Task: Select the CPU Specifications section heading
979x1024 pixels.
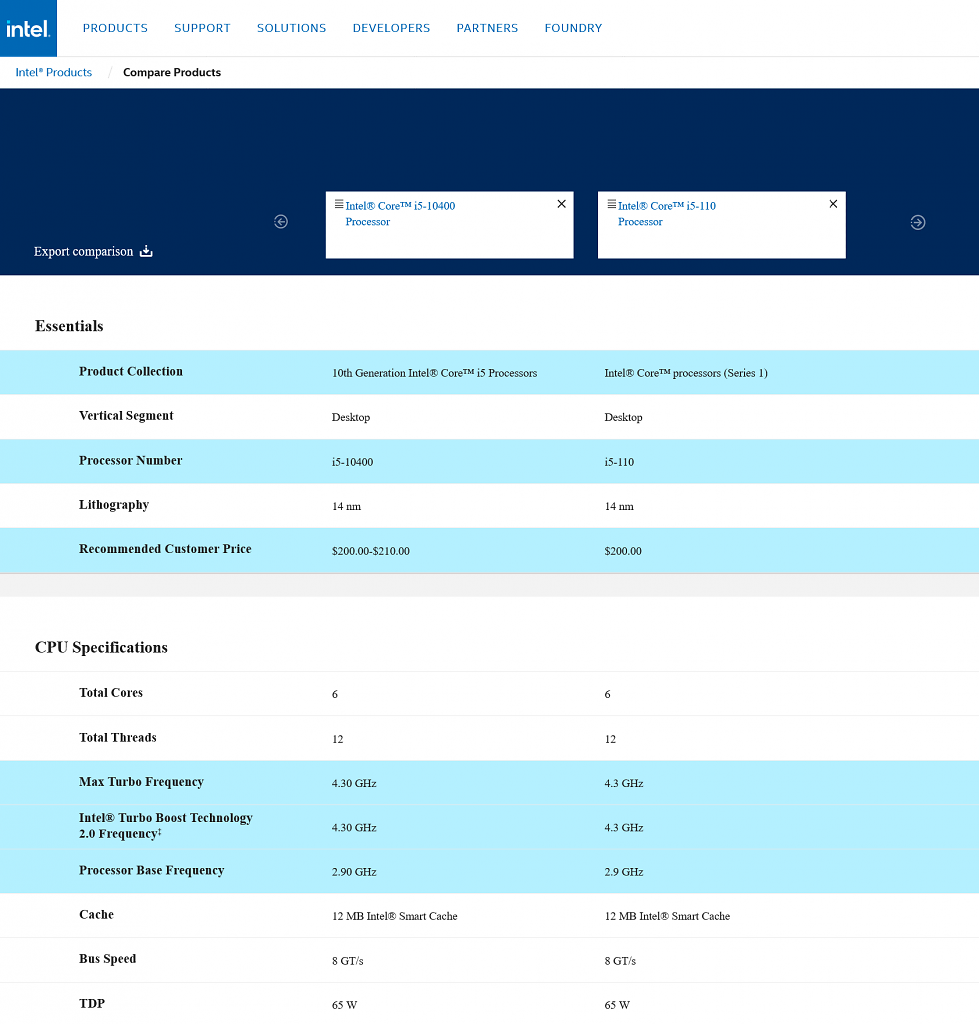Action: tap(101, 647)
